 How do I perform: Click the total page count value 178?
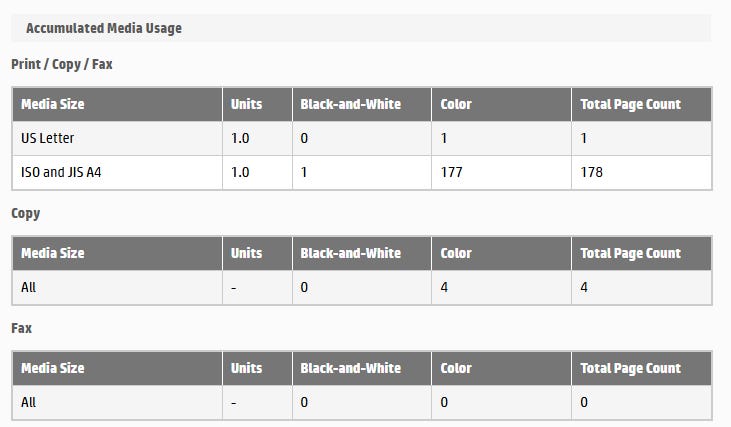coord(592,172)
